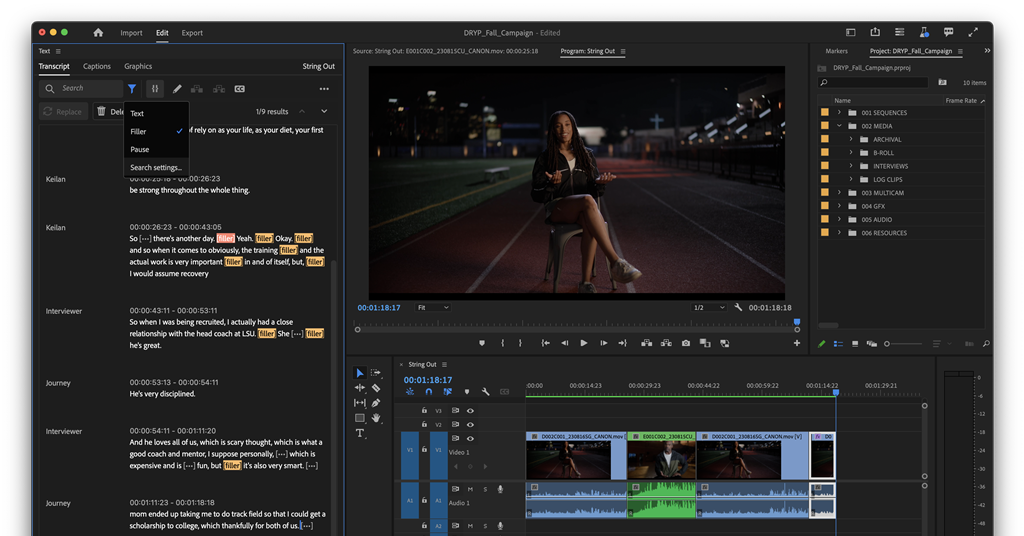Select the Type tool

[x=360, y=433]
